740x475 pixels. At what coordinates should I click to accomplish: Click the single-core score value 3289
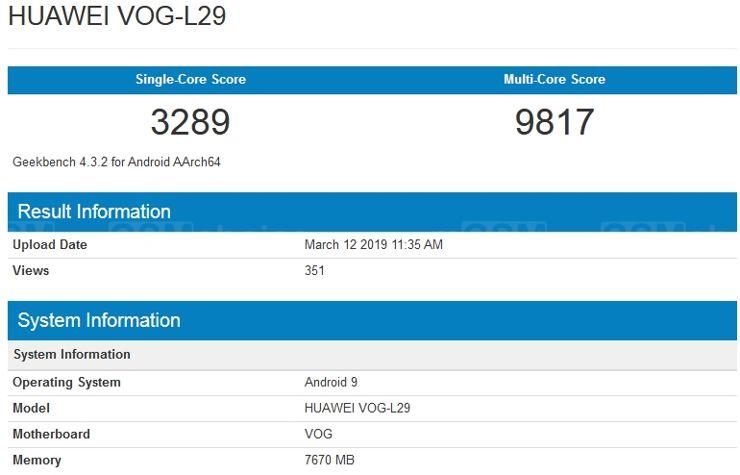tap(191, 122)
